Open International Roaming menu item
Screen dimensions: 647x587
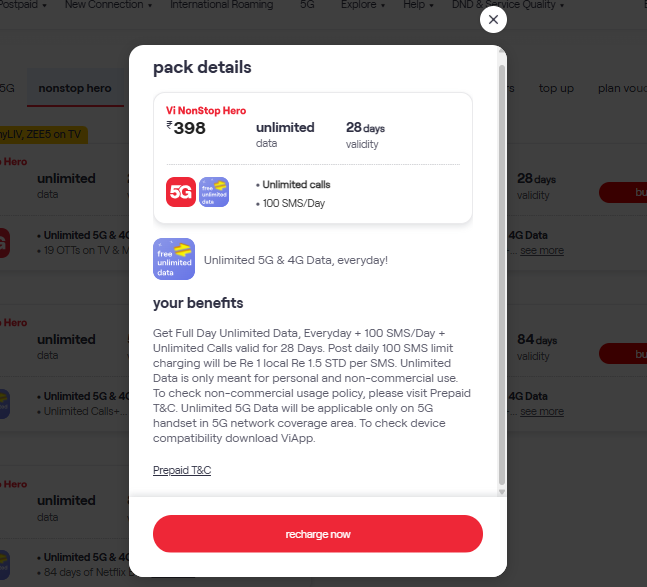(222, 5)
